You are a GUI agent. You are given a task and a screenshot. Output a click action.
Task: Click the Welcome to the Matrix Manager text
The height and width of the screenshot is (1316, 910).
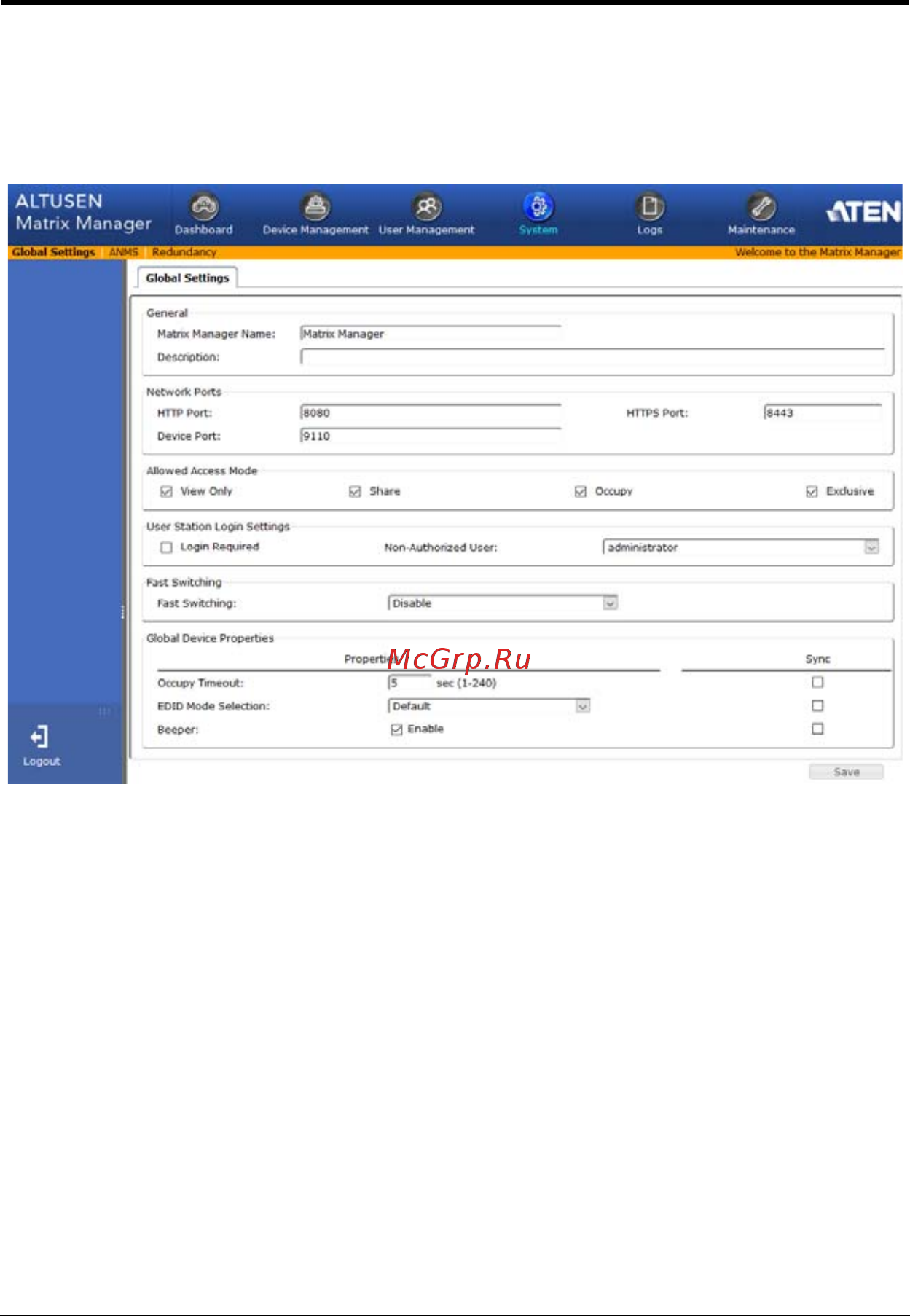(817, 252)
